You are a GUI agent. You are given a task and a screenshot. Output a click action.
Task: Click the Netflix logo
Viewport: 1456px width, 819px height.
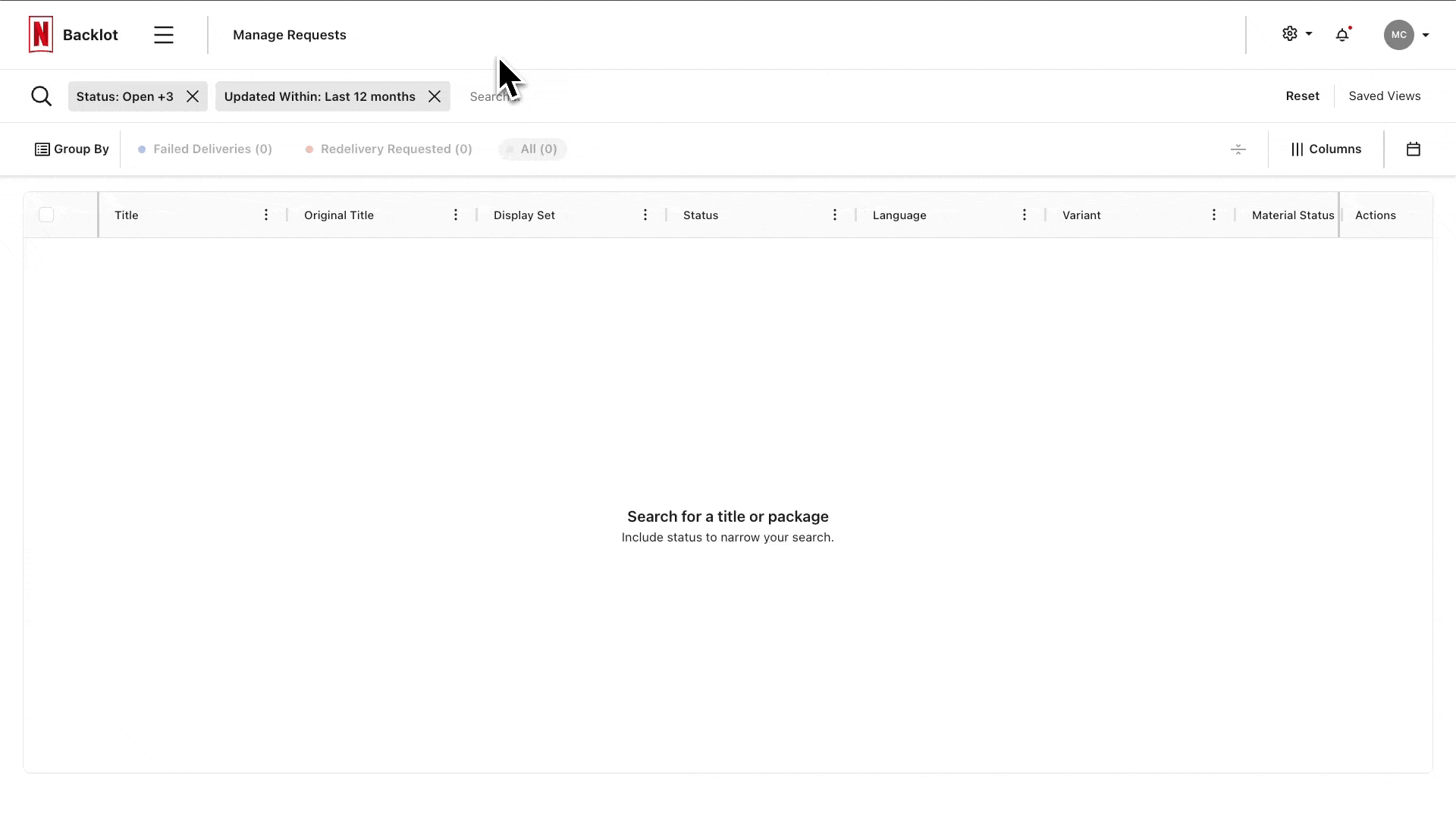41,34
